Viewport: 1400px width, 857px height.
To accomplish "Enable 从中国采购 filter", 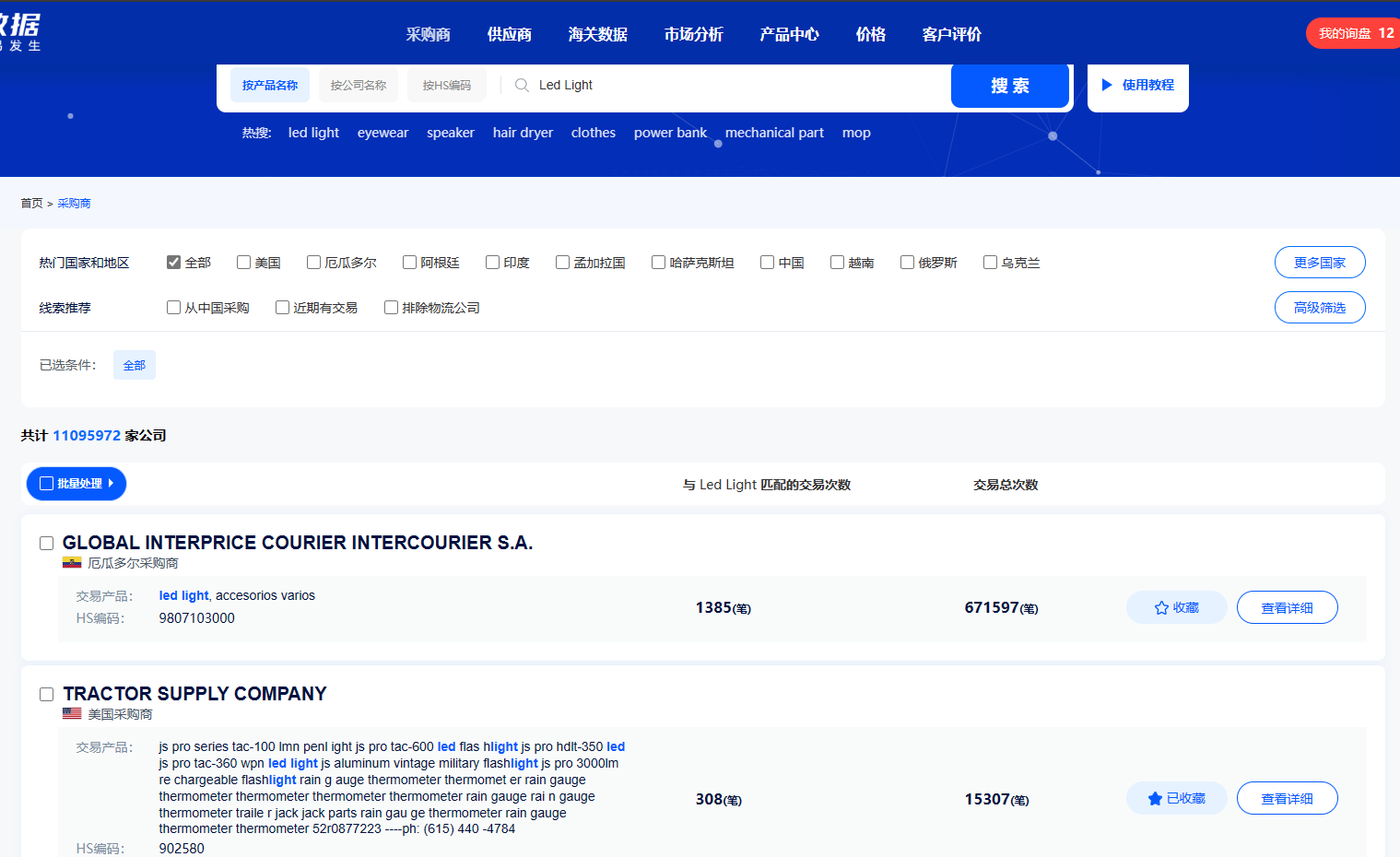I will pos(173,308).
